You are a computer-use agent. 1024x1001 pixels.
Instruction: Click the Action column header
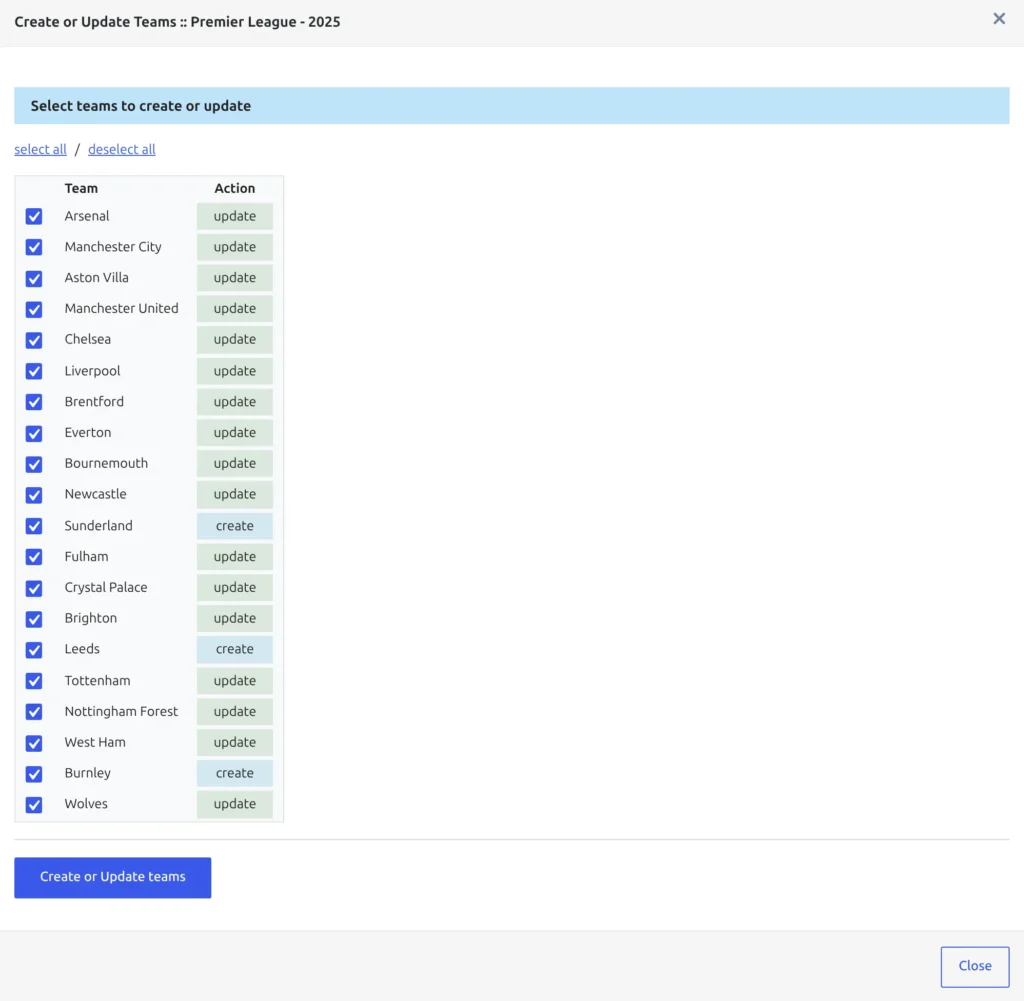point(234,188)
